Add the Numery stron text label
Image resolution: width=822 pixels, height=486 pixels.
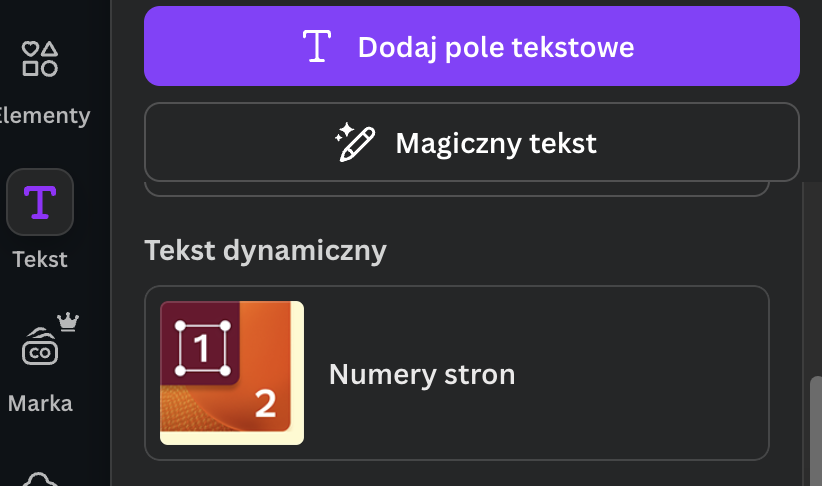click(422, 375)
